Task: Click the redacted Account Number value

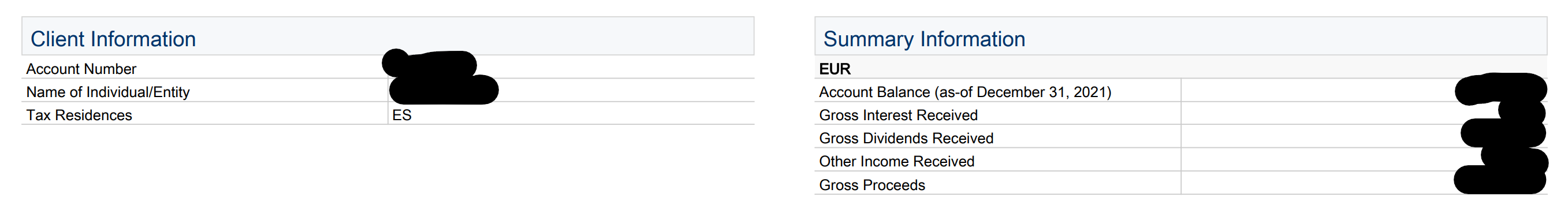Action: 429,64
